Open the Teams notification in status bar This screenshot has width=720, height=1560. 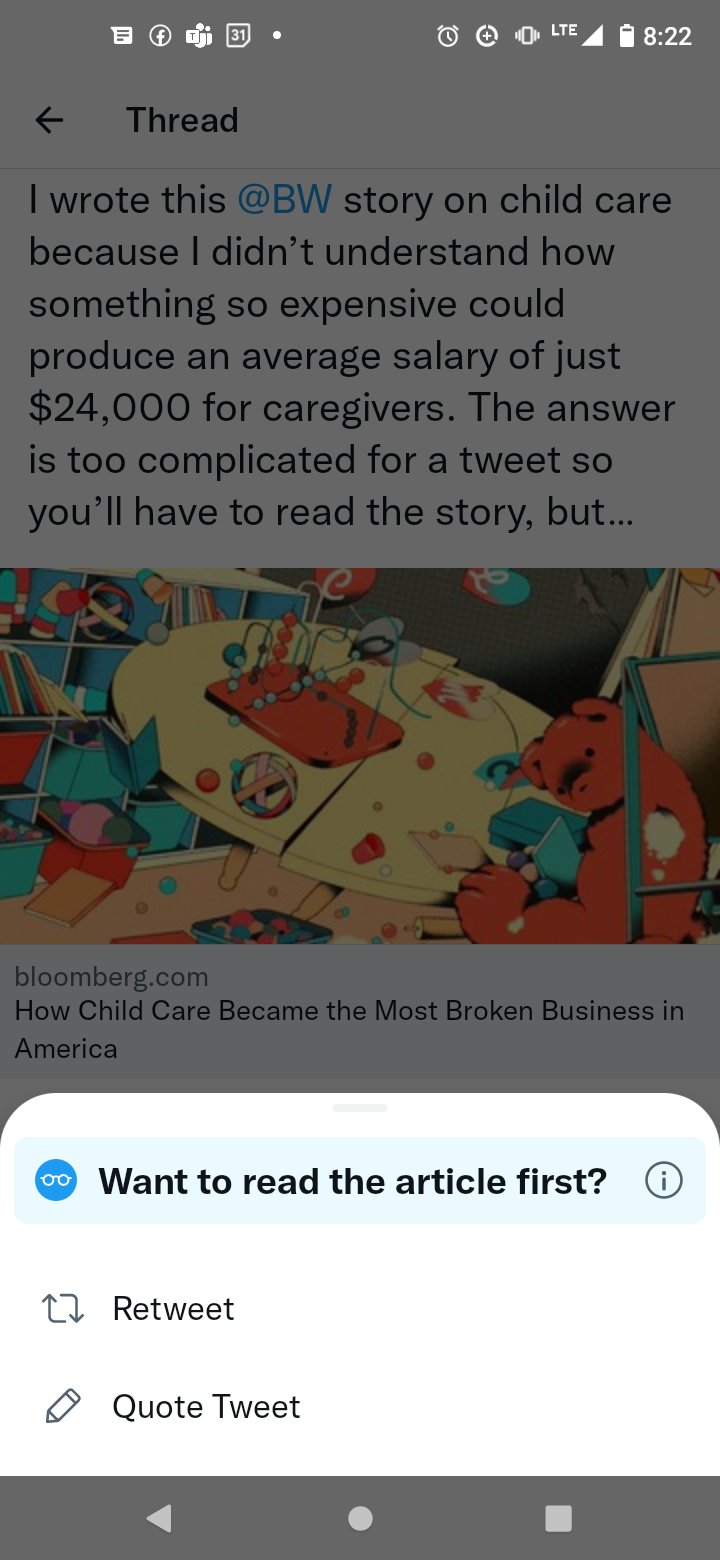(x=198, y=36)
